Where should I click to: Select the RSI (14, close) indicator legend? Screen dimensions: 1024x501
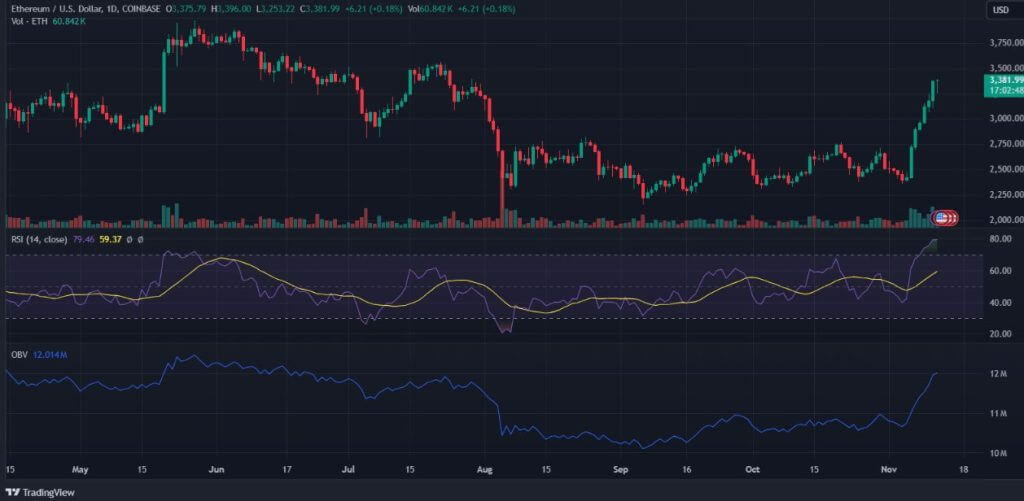(x=39, y=240)
